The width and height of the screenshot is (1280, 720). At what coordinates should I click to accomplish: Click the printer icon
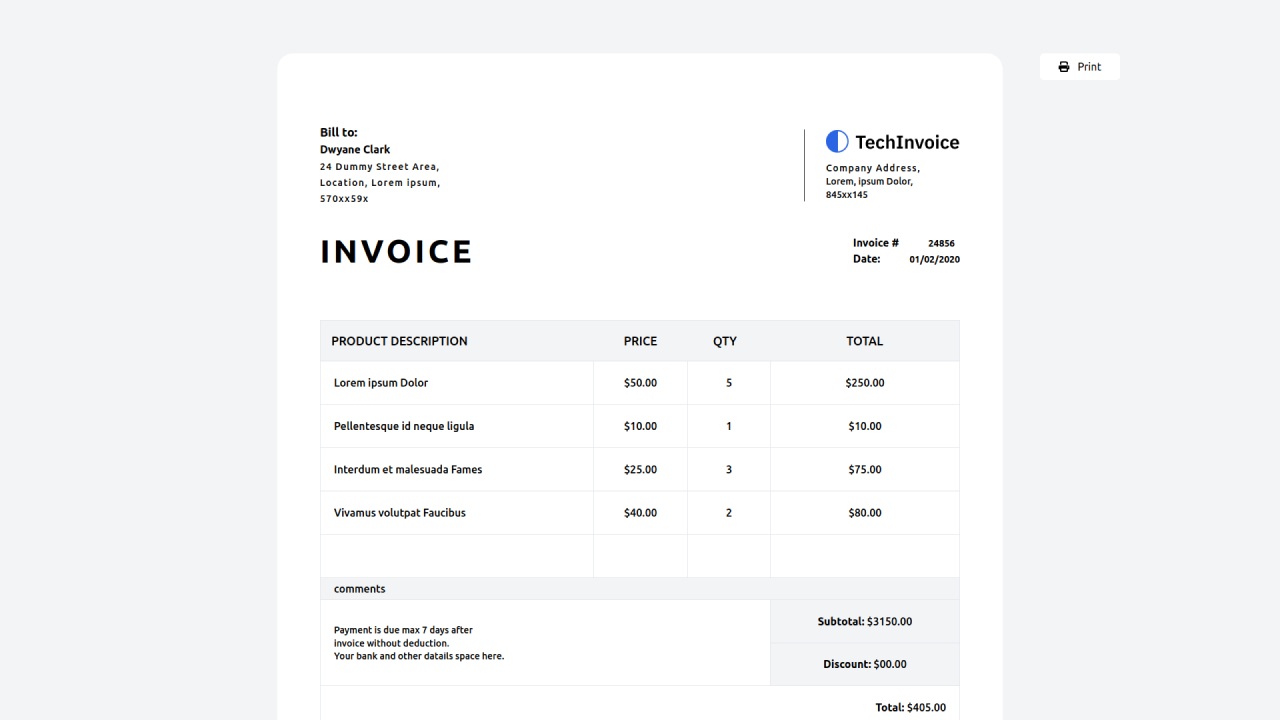click(x=1064, y=67)
